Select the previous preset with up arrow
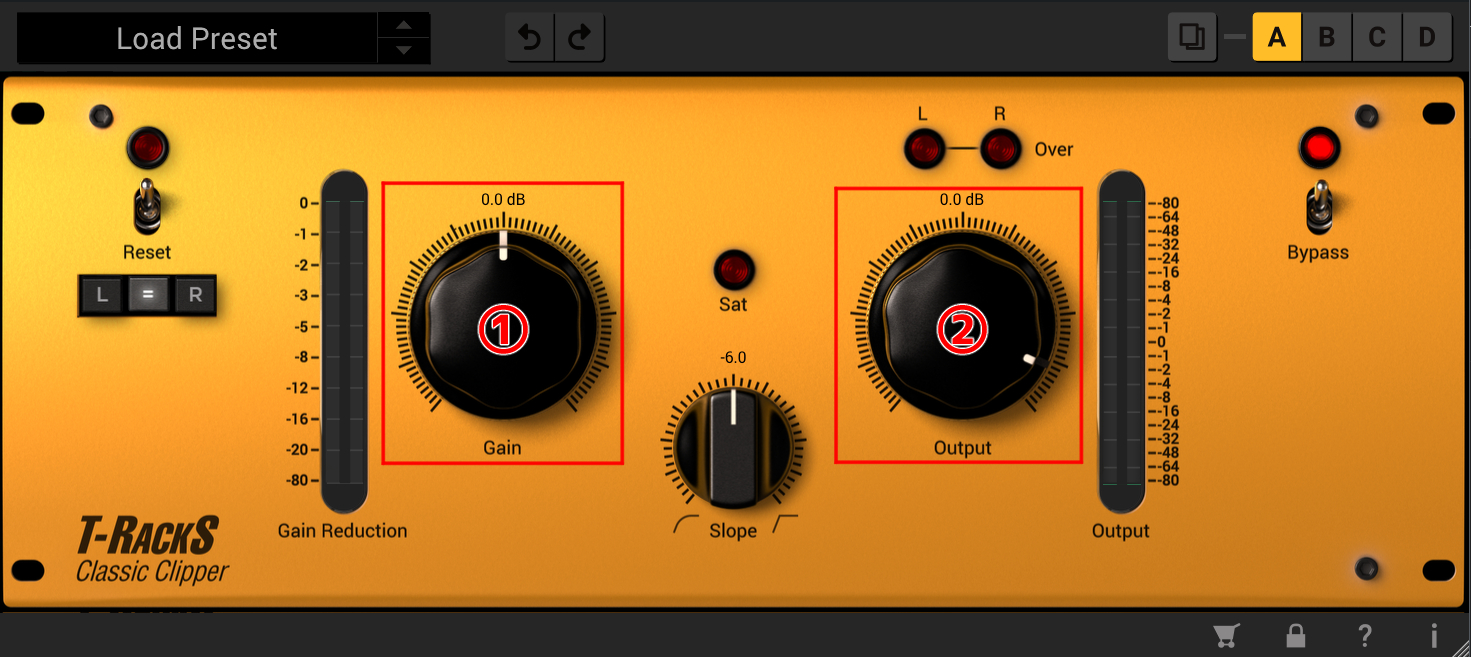 tap(404, 26)
